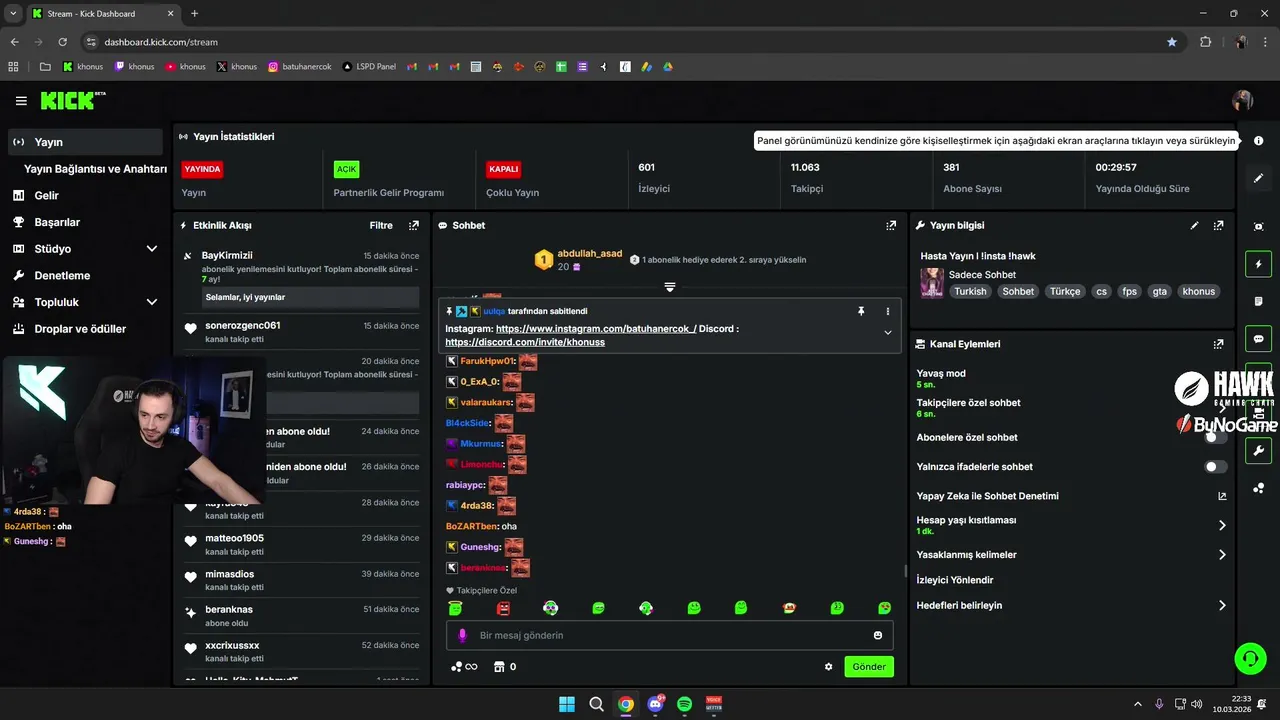Click the shop icon showing 0
Image resolution: width=1280 pixels, height=720 pixels.
click(505, 667)
